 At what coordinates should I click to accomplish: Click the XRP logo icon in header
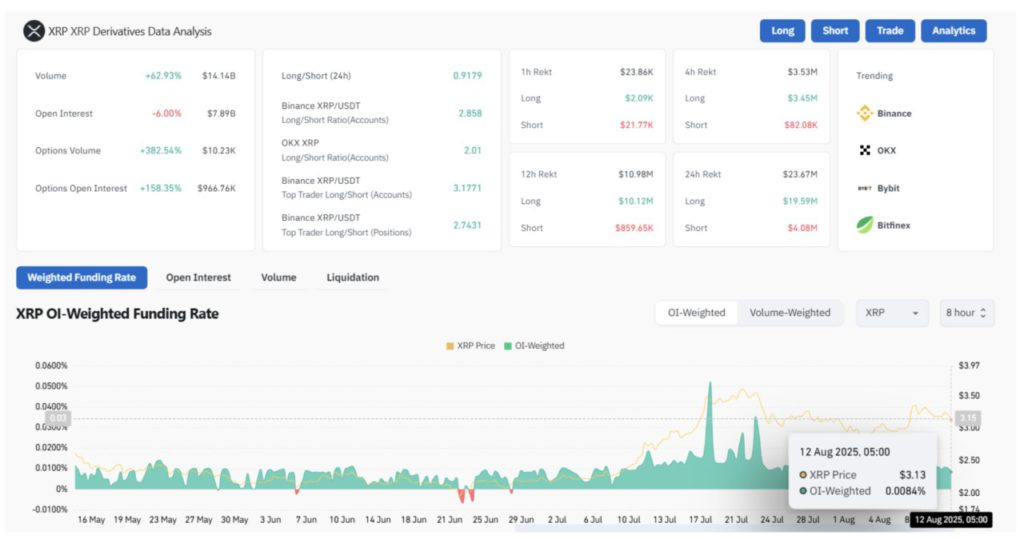tap(35, 31)
